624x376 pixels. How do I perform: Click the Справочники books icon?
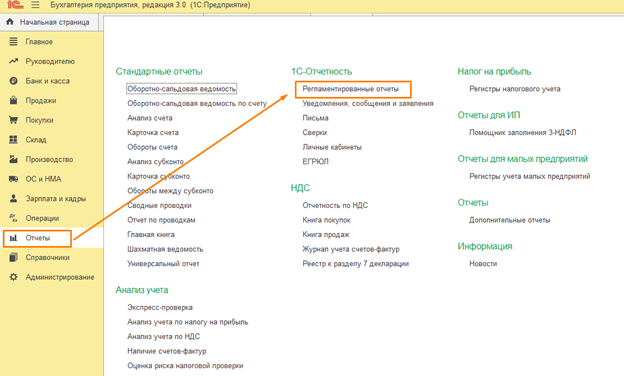pos(14,257)
